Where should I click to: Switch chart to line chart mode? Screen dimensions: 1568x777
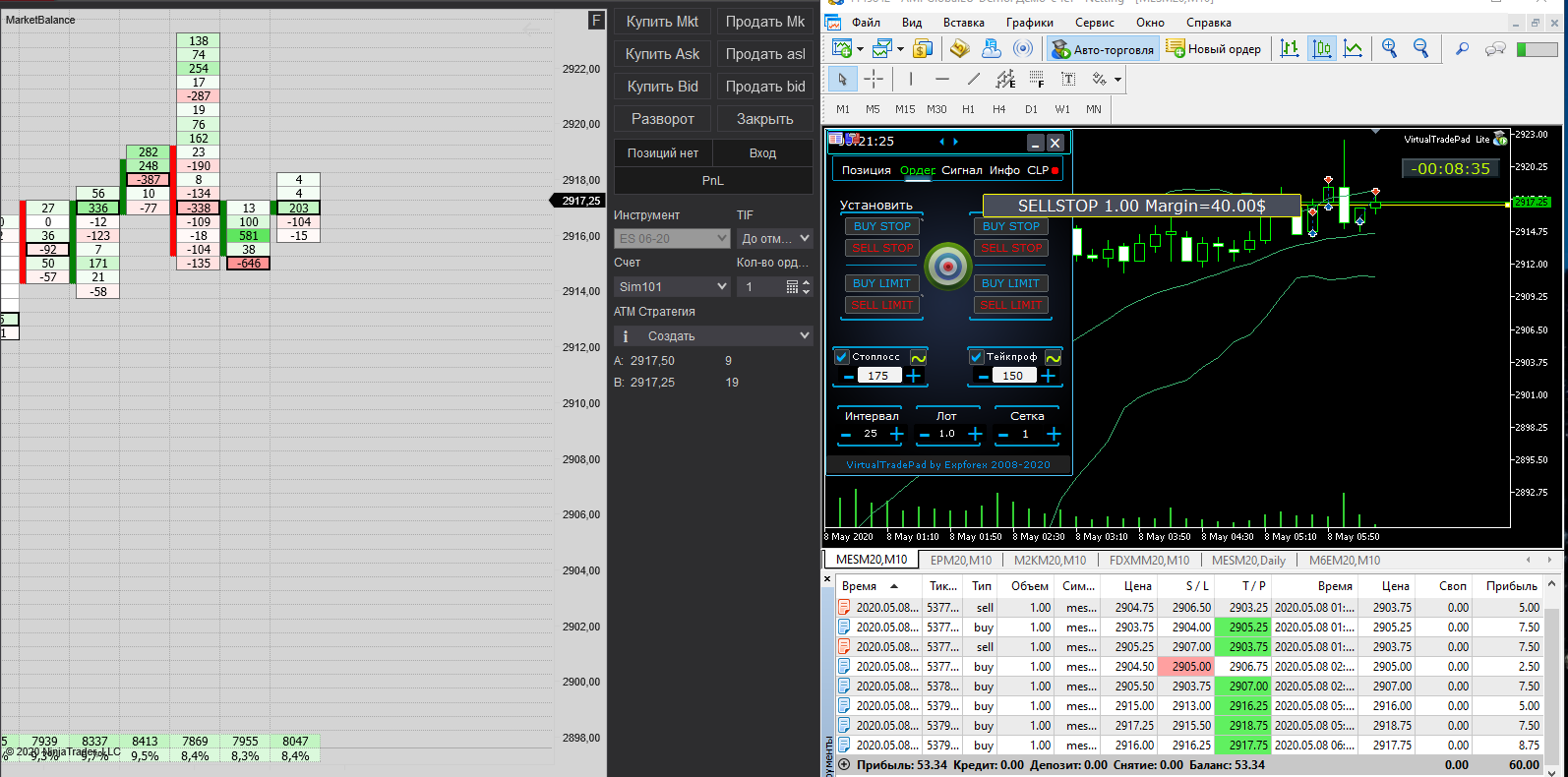point(1354,48)
